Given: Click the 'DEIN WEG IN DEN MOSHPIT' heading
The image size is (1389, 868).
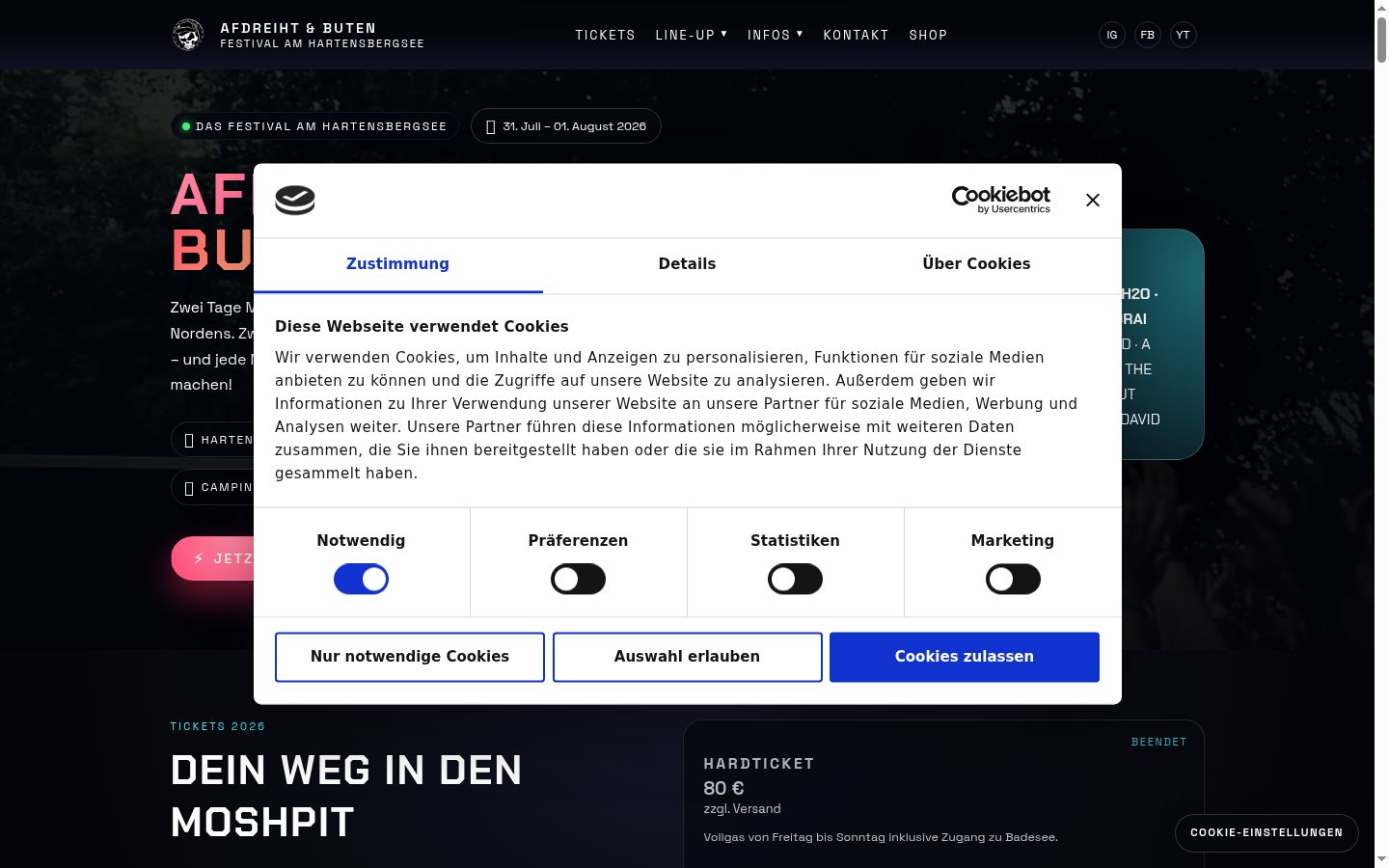Looking at the screenshot, I should click(346, 797).
